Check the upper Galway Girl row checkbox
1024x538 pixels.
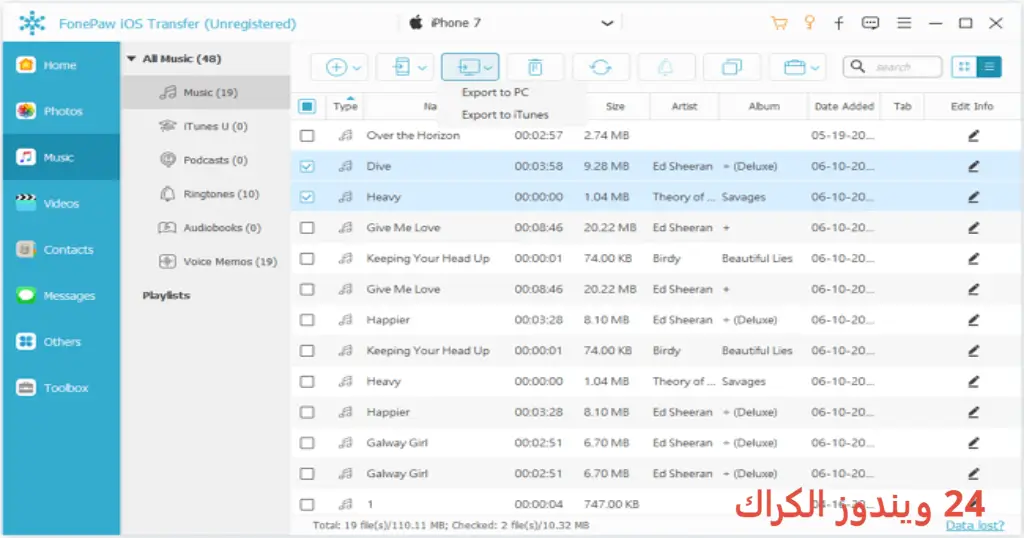(x=307, y=443)
